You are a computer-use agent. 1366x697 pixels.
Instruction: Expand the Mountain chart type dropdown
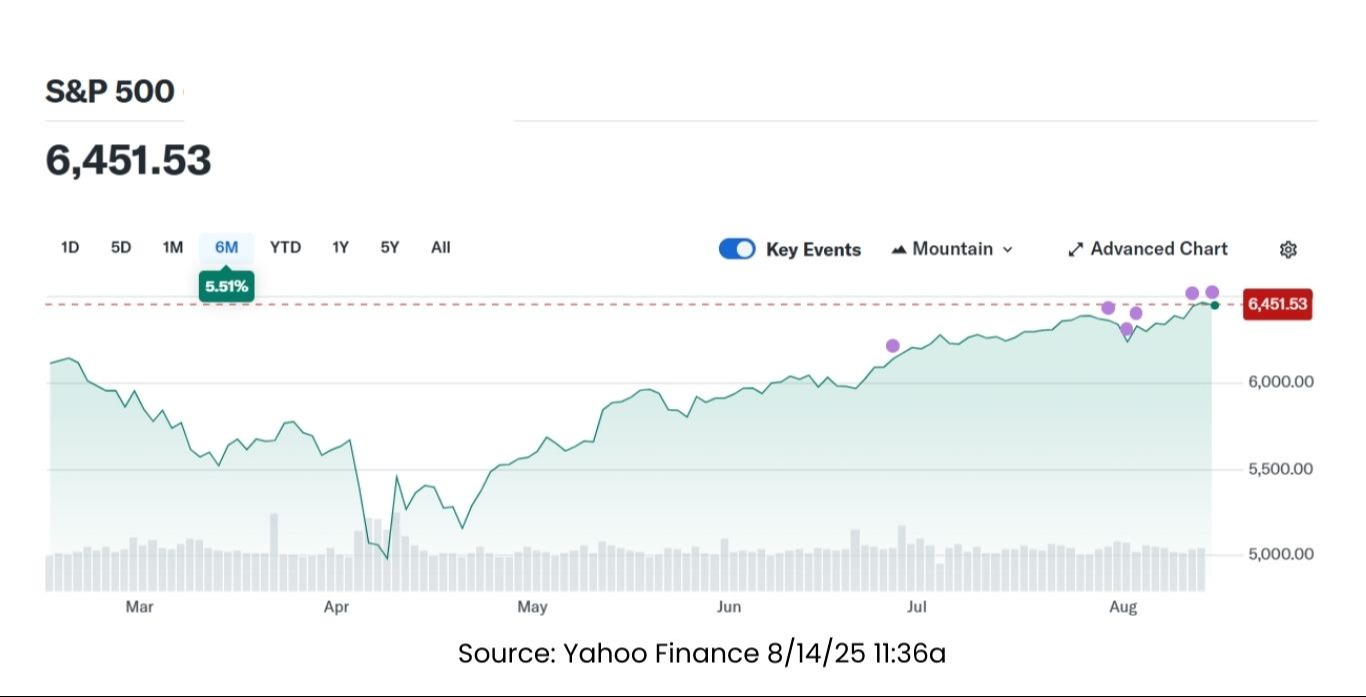tap(1007, 250)
